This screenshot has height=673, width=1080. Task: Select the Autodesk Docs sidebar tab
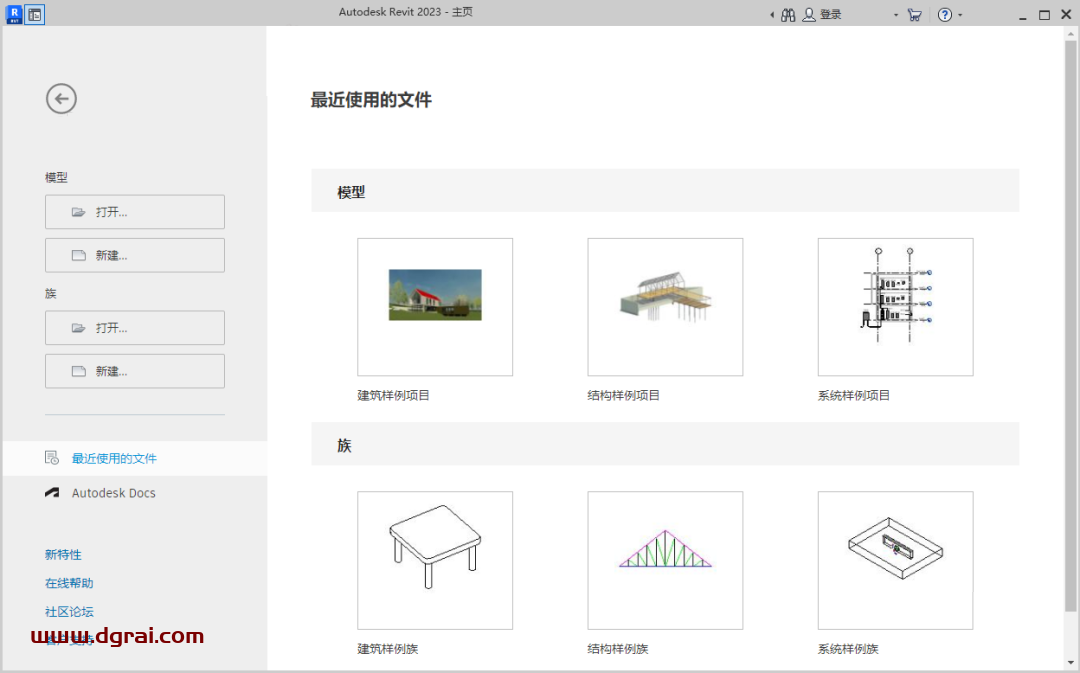135,493
